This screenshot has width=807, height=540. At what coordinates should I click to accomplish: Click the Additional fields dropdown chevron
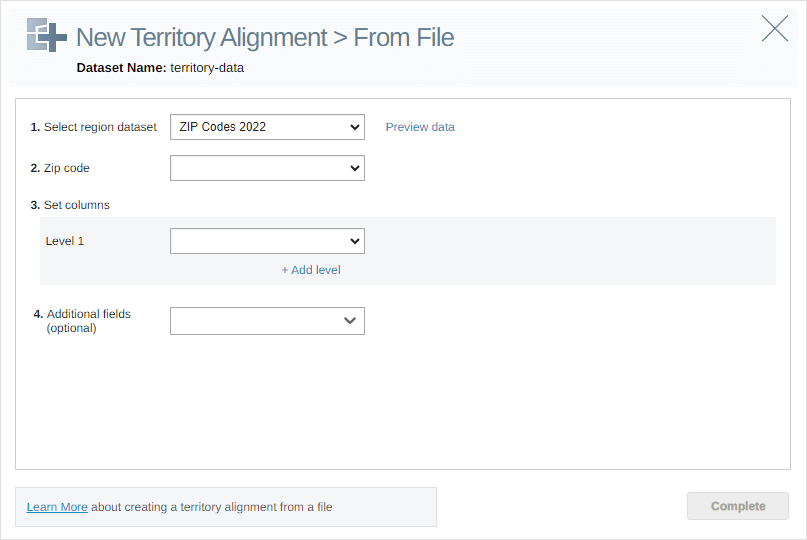350,321
